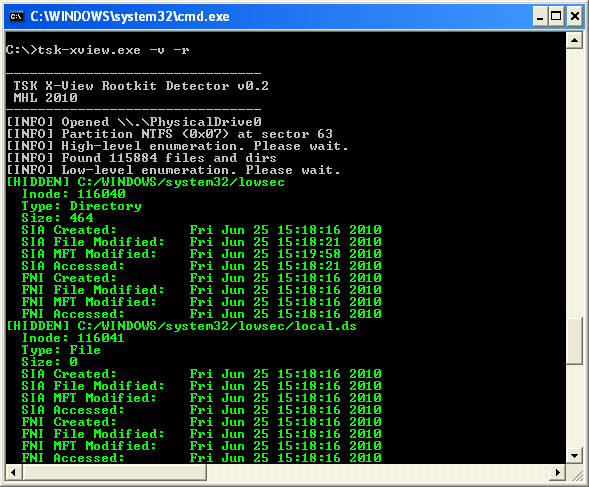Screen dimensions: 589x487
Task: Click the horizontal scrollbar thumb
Action: 115,472
